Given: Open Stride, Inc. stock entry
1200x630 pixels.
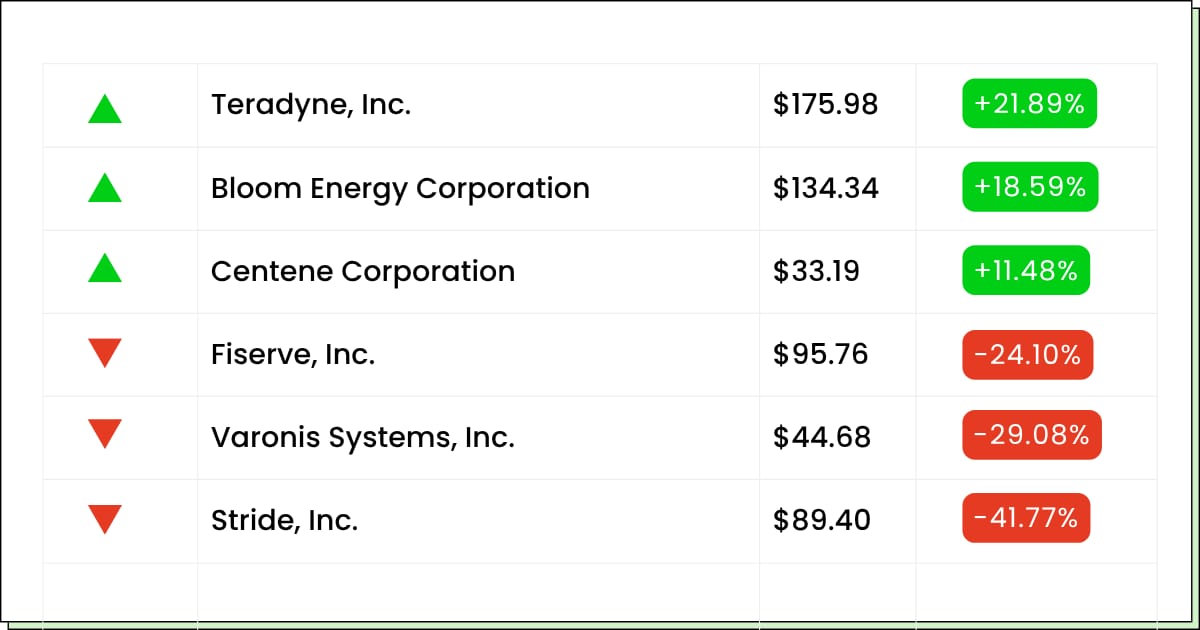Looking at the screenshot, I should point(284,520).
